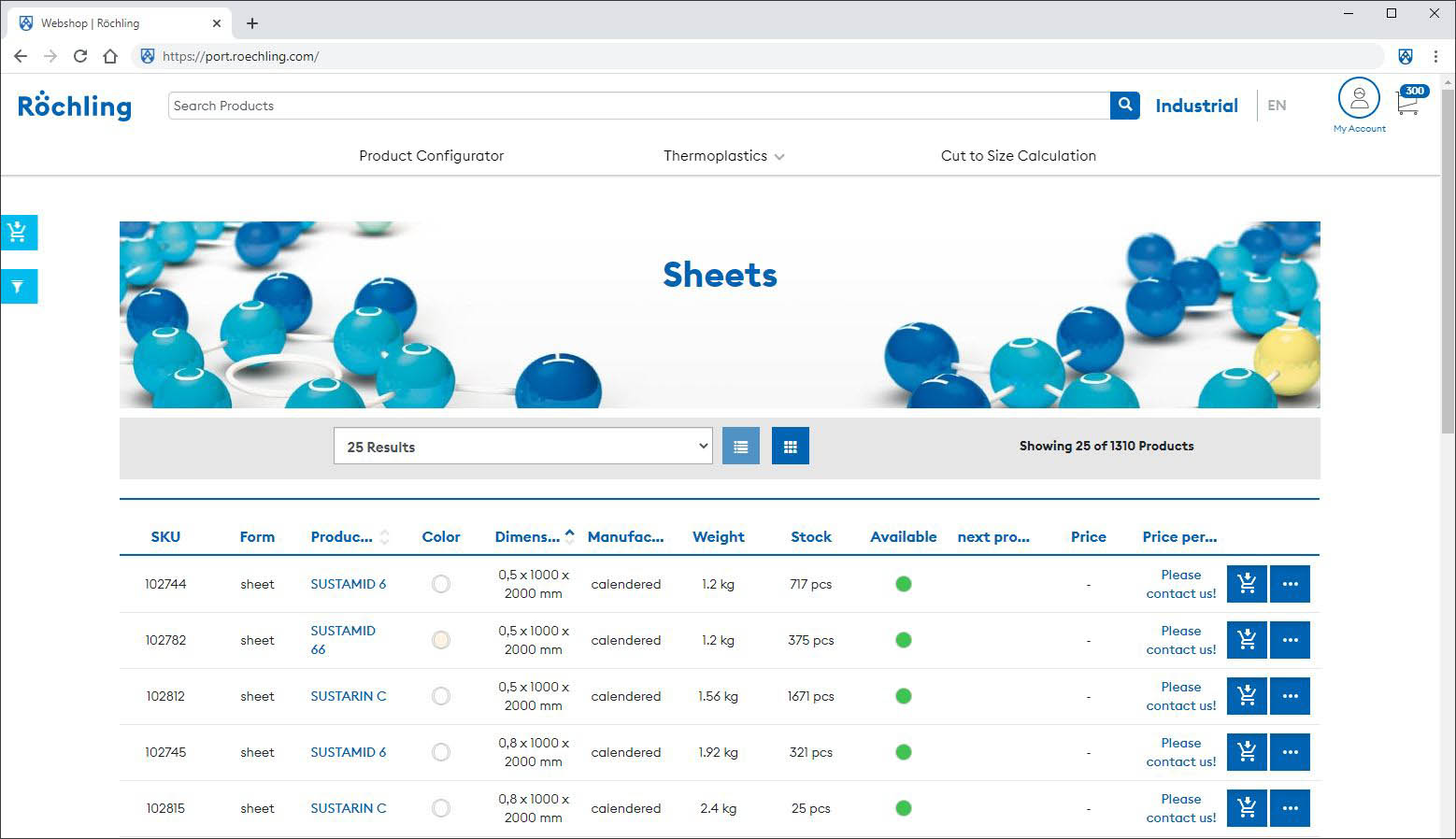This screenshot has width=1456, height=839.
Task: Switch to grid view
Action: tap(791, 447)
